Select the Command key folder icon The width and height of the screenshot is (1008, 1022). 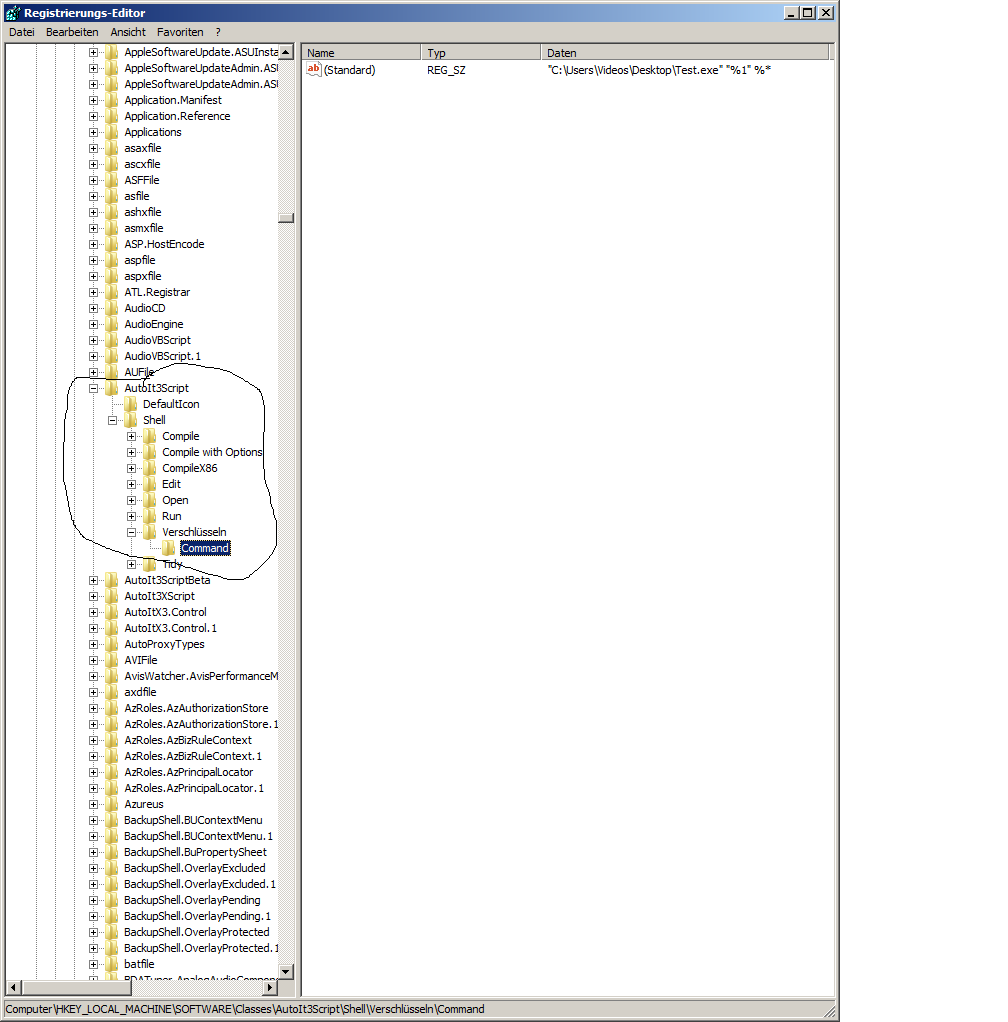click(x=168, y=548)
